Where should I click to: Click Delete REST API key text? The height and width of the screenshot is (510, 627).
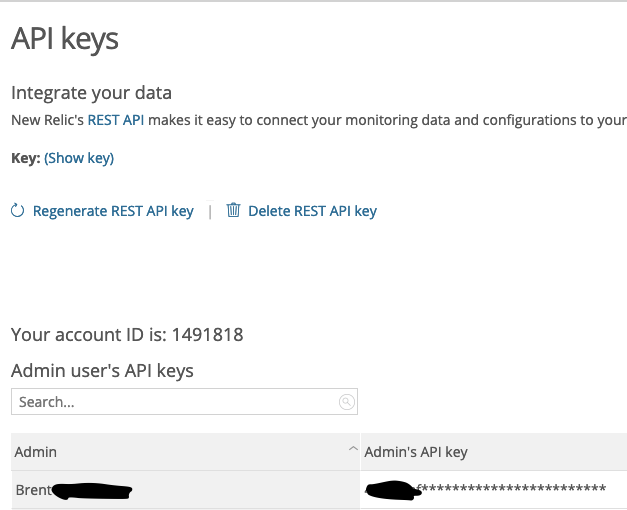tap(312, 211)
